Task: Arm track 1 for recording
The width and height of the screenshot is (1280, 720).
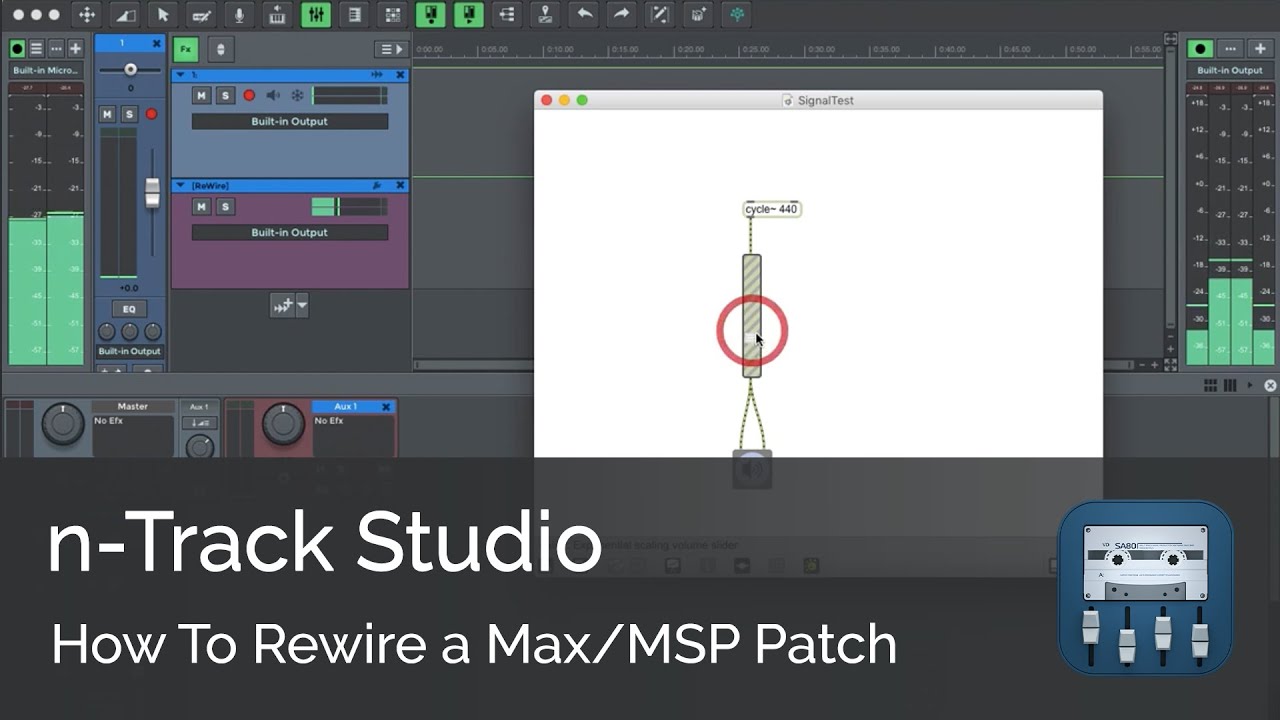Action: 249,96
